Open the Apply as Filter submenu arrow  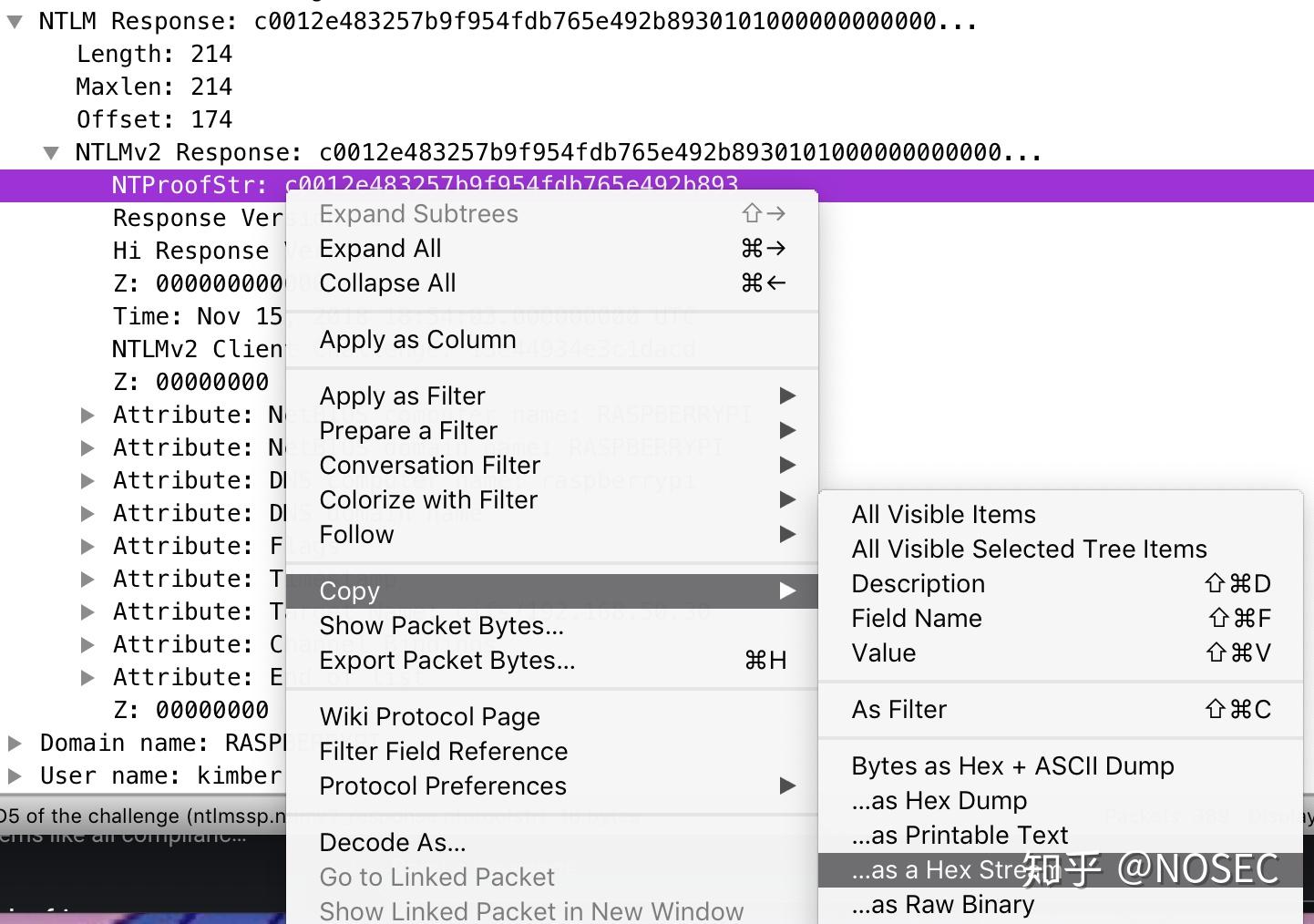tap(787, 395)
